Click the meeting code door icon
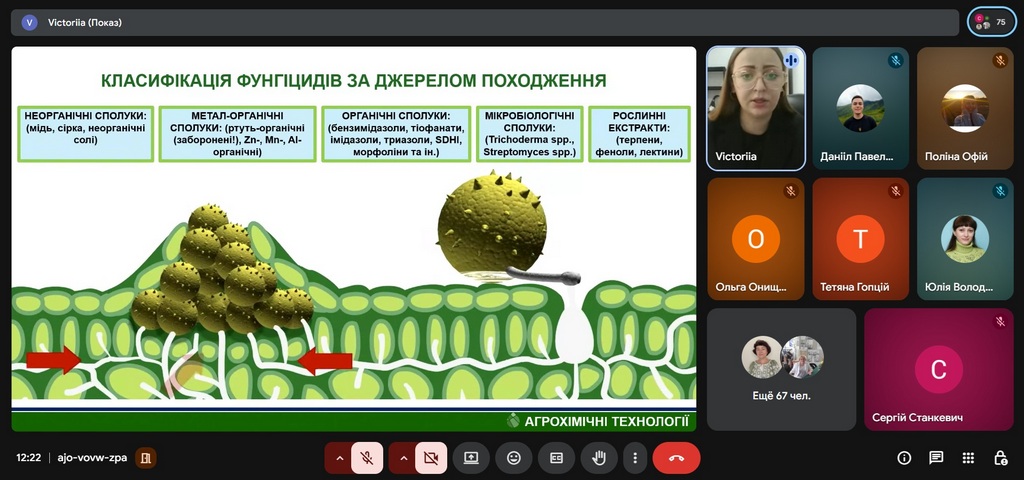 145,458
